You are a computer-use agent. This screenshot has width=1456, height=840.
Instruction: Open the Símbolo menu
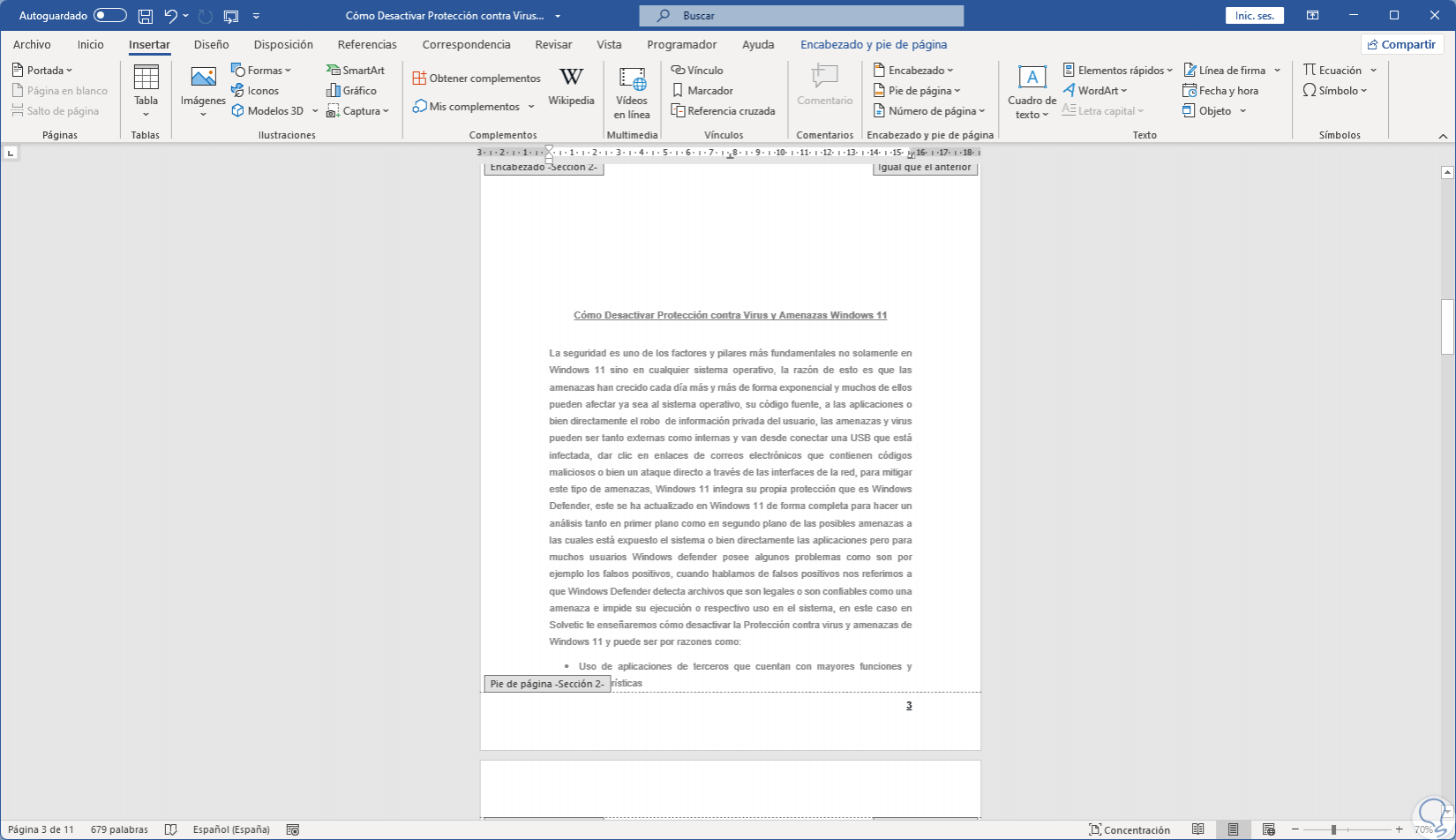[1334, 90]
